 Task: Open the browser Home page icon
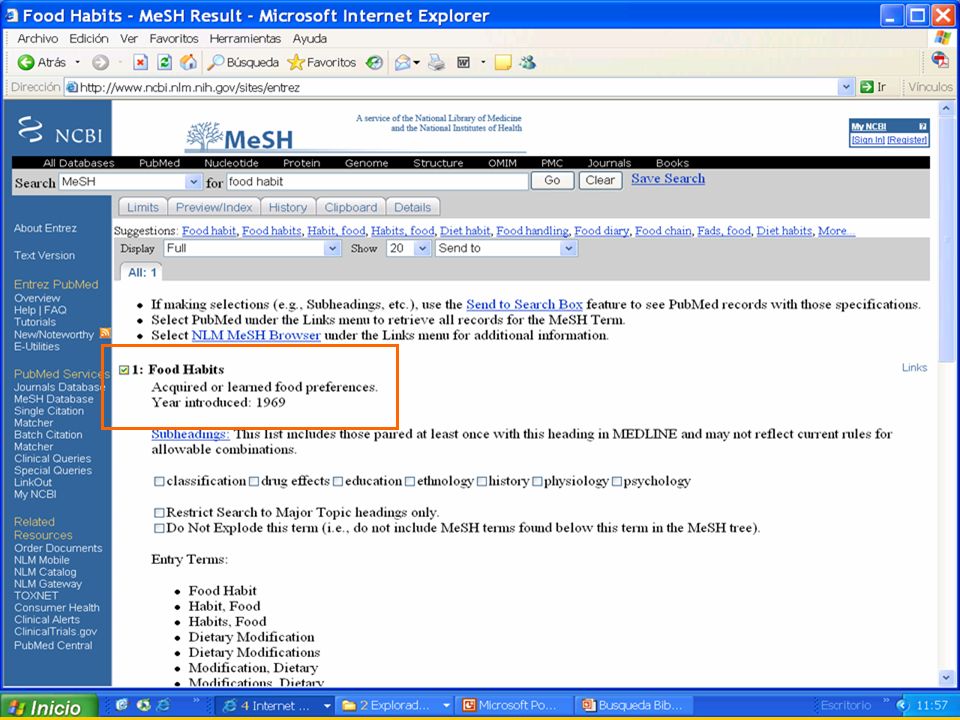tap(189, 62)
